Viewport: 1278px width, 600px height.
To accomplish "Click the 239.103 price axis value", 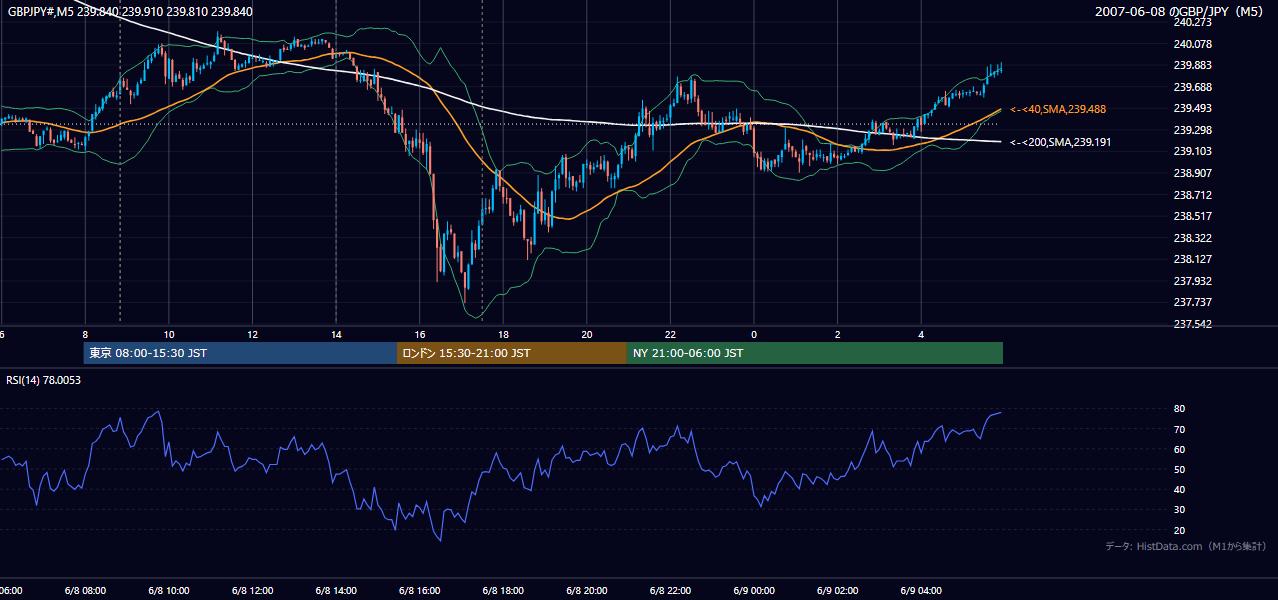I will pyautogui.click(x=1191, y=151).
